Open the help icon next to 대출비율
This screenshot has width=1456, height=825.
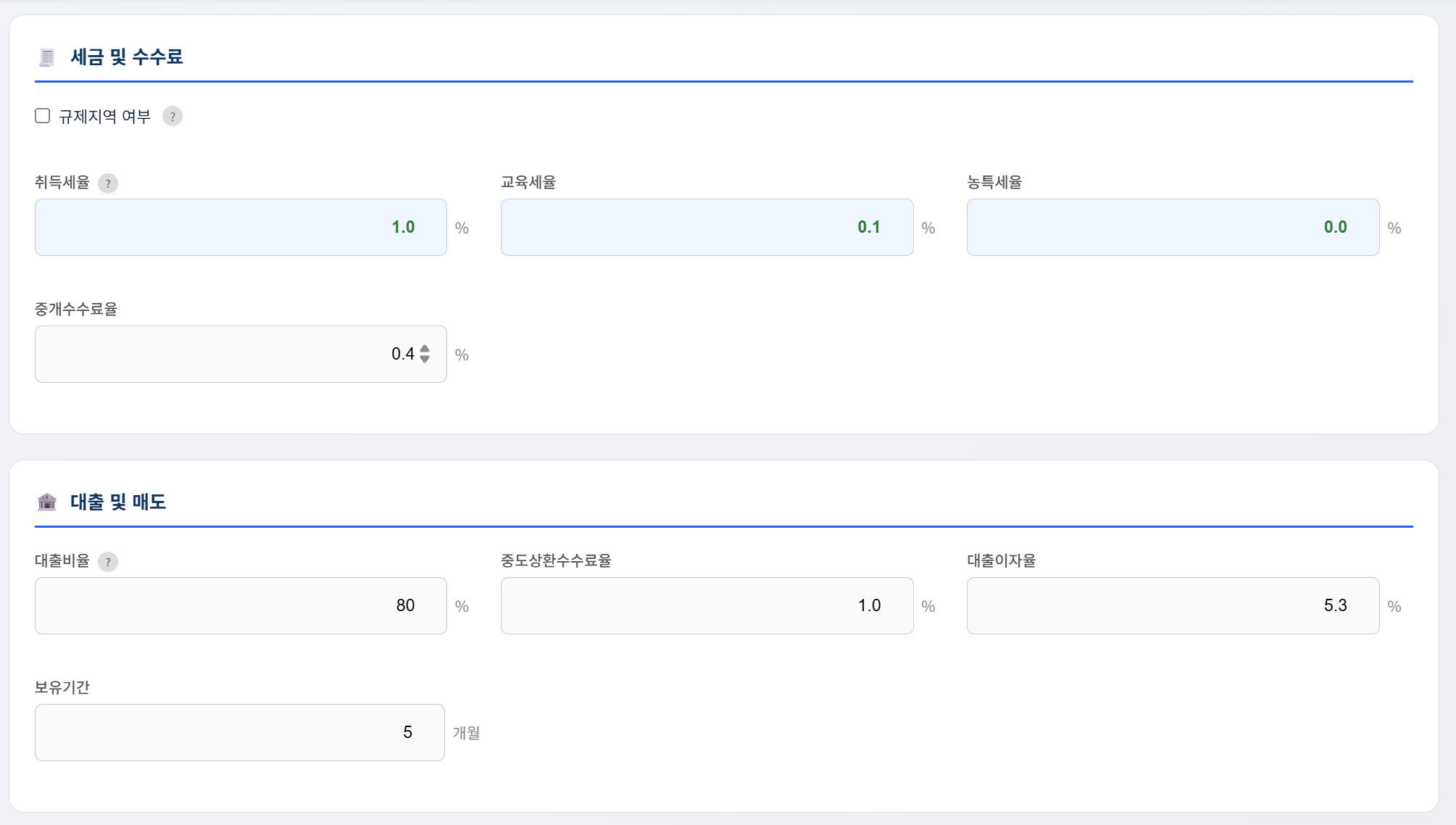click(x=109, y=562)
